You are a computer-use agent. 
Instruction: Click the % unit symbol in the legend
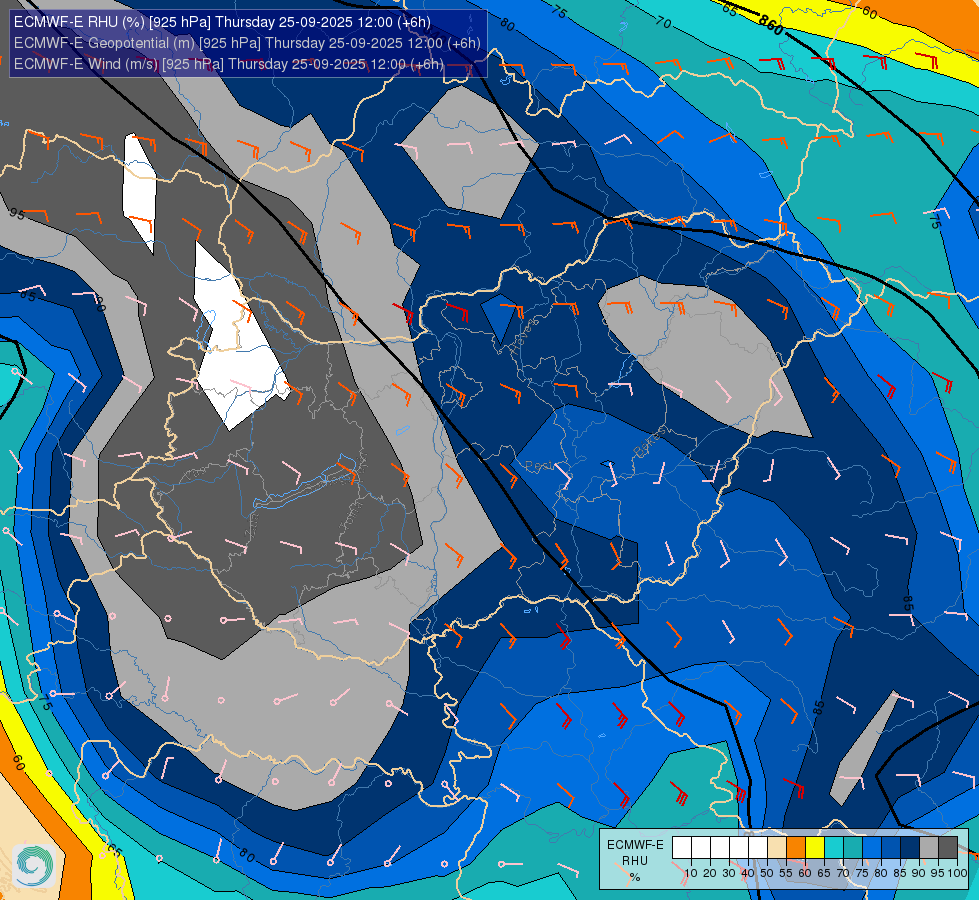click(x=635, y=877)
